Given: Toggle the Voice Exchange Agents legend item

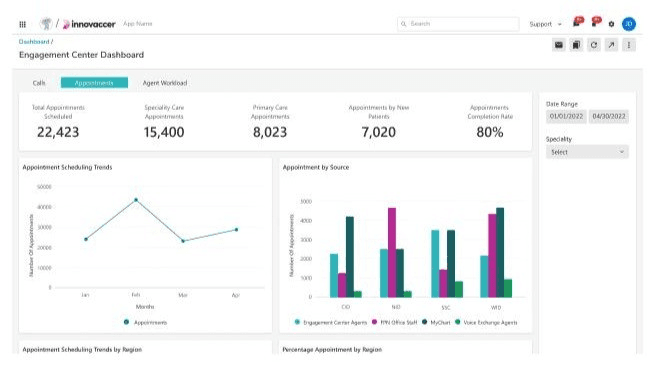Looking at the screenshot, I should [x=486, y=322].
